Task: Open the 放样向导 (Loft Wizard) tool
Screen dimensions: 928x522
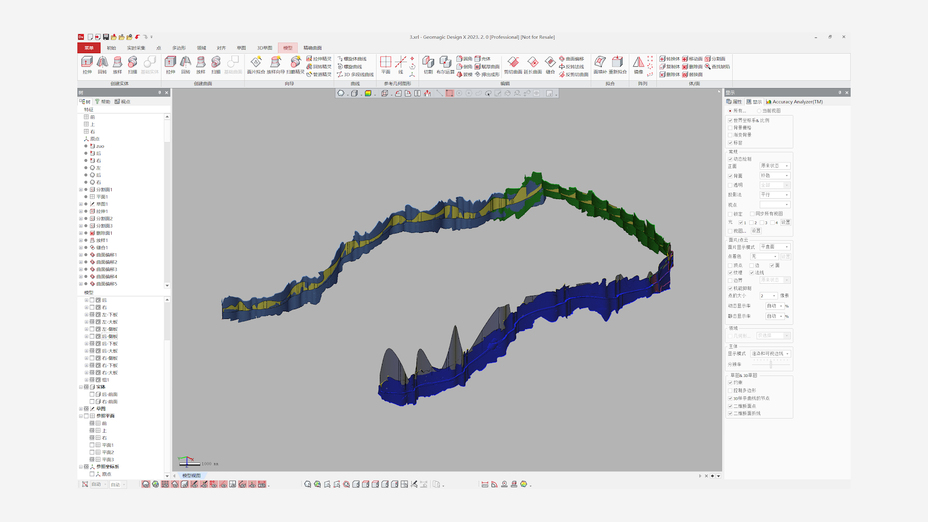Action: 275,65
